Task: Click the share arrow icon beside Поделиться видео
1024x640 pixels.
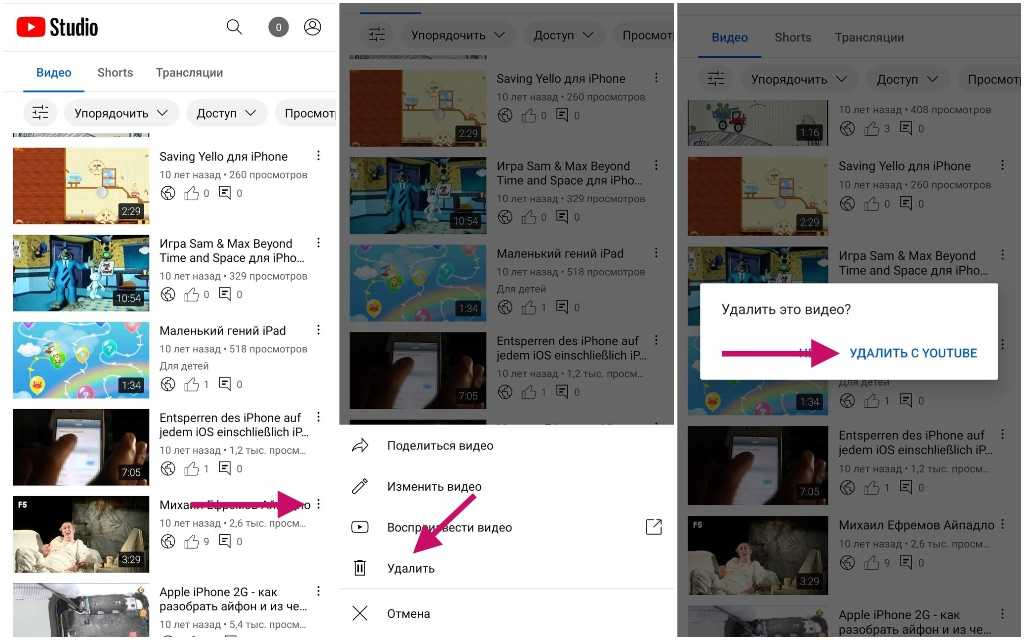Action: pyautogui.click(x=360, y=446)
